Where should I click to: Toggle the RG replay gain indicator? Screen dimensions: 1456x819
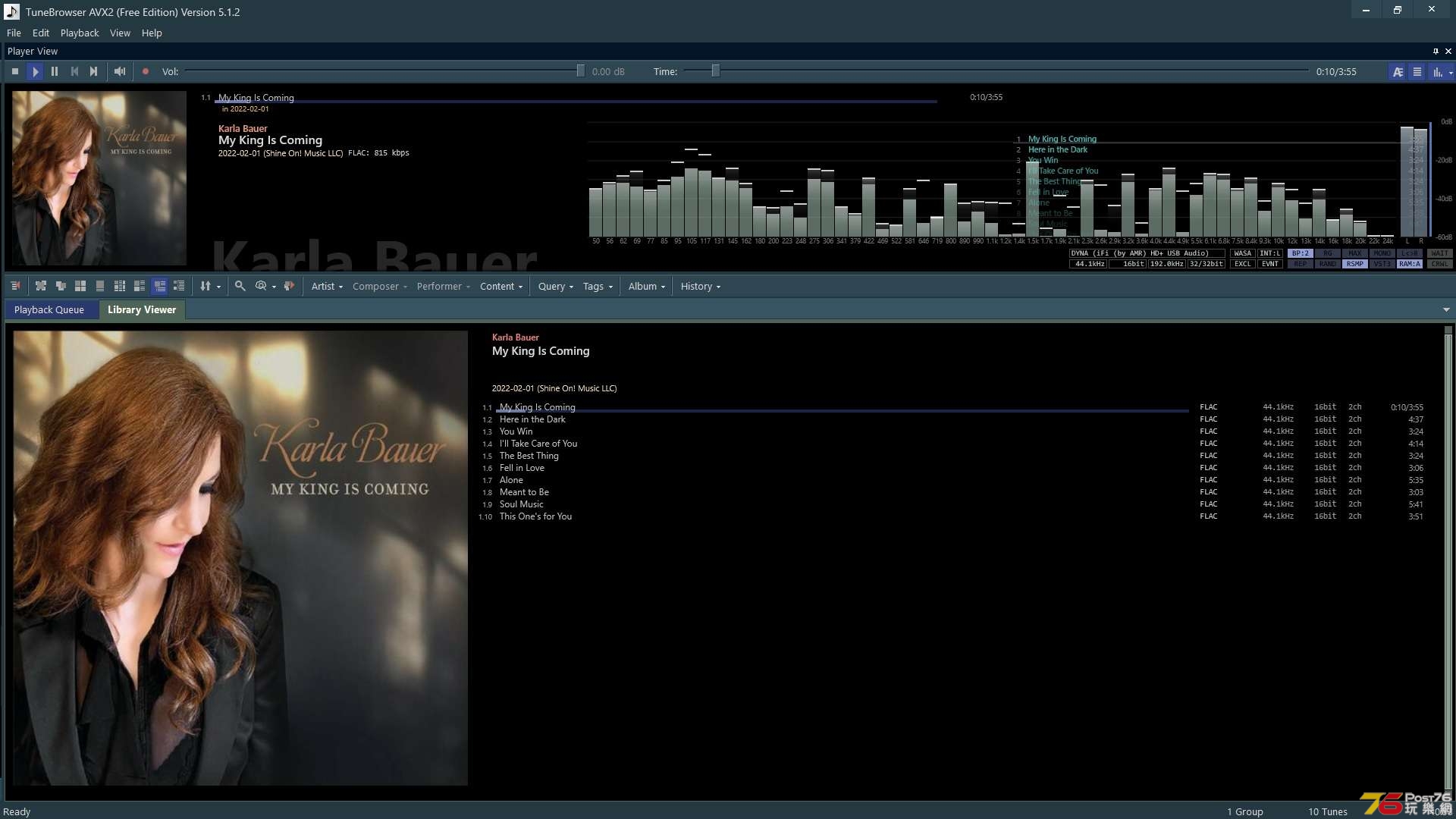click(1328, 253)
